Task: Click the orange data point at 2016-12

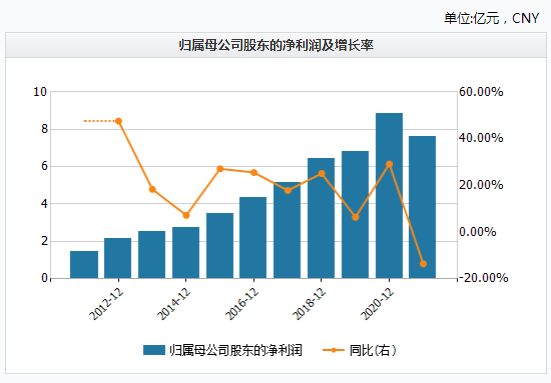Action: pyautogui.click(x=254, y=173)
